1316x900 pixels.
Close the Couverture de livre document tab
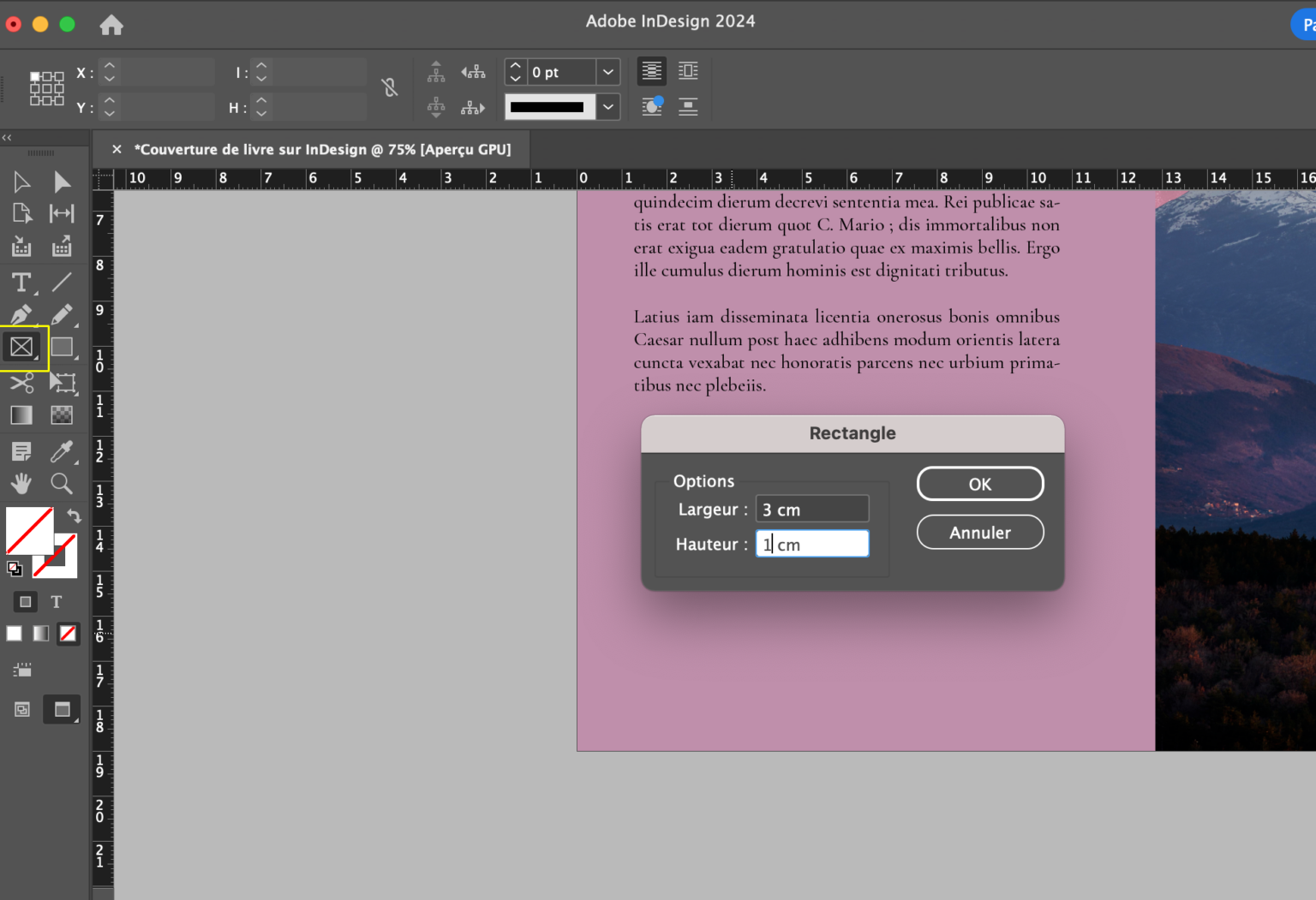pyautogui.click(x=117, y=150)
